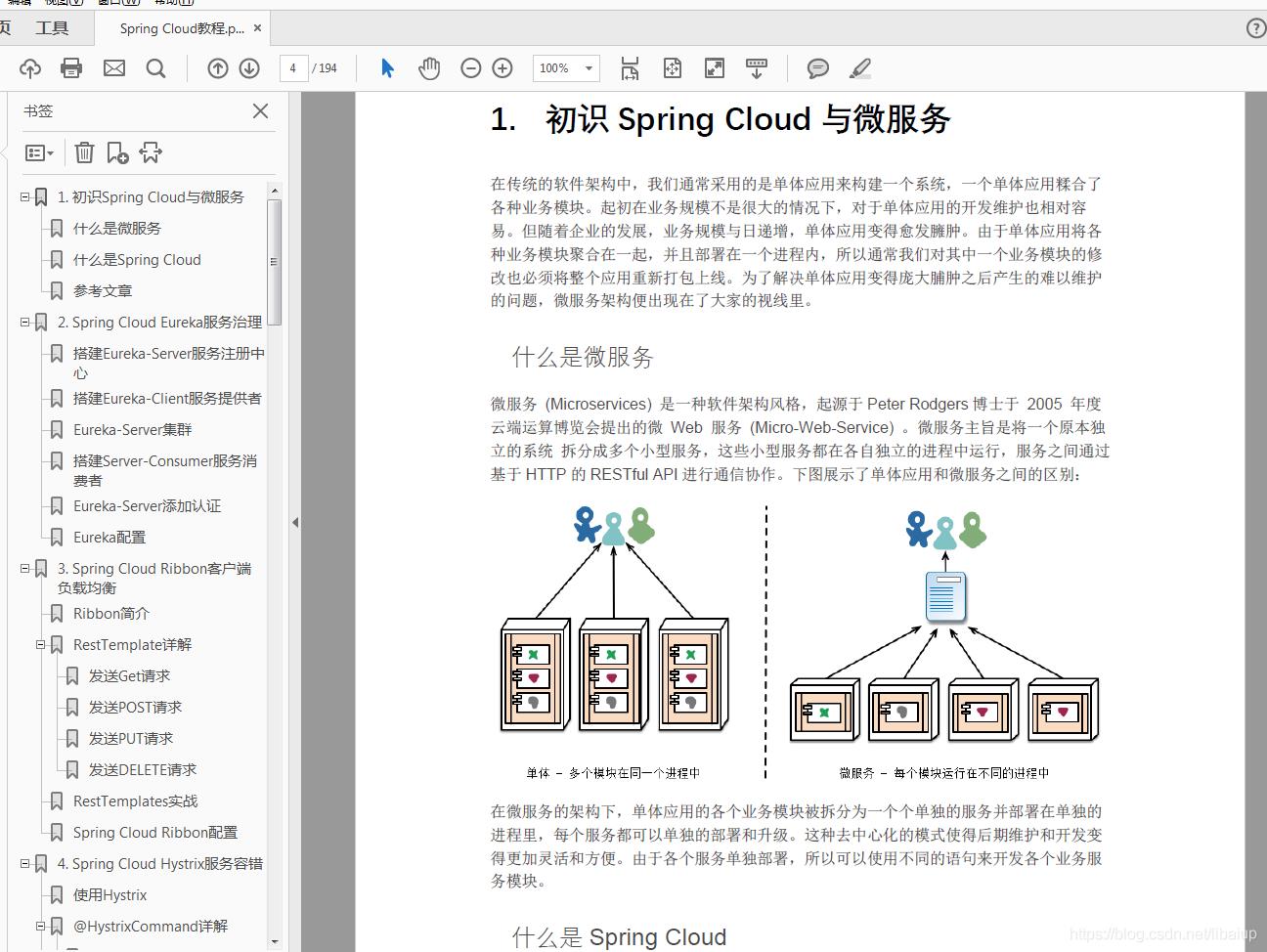Collapse the navigation pane with side arrow
The height and width of the screenshot is (952, 1267).
[x=295, y=522]
